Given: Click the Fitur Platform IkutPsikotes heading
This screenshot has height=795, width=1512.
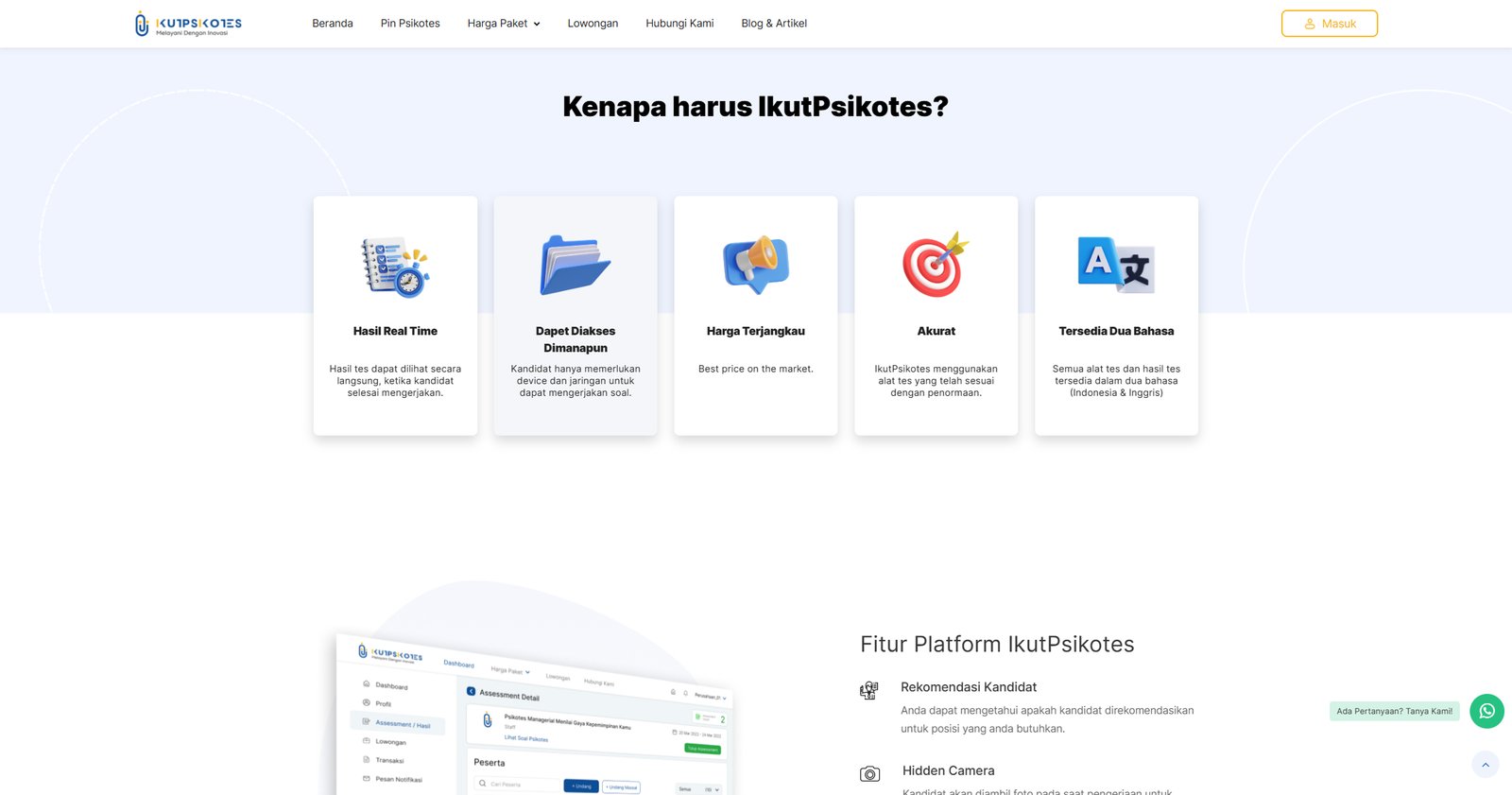Looking at the screenshot, I should pos(997,644).
